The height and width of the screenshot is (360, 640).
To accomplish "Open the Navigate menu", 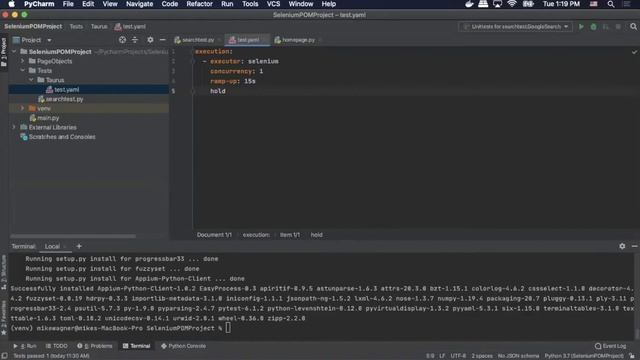I will [139, 4].
